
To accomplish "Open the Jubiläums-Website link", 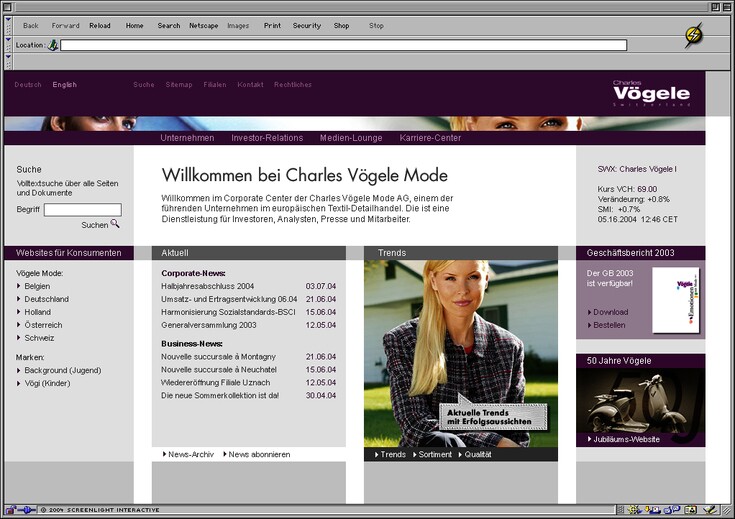I will [x=626, y=439].
